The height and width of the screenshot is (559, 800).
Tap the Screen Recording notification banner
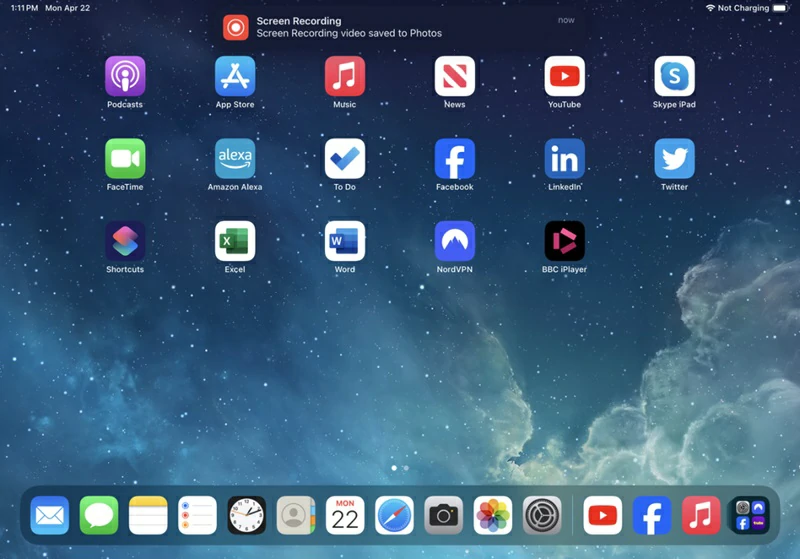[399, 28]
